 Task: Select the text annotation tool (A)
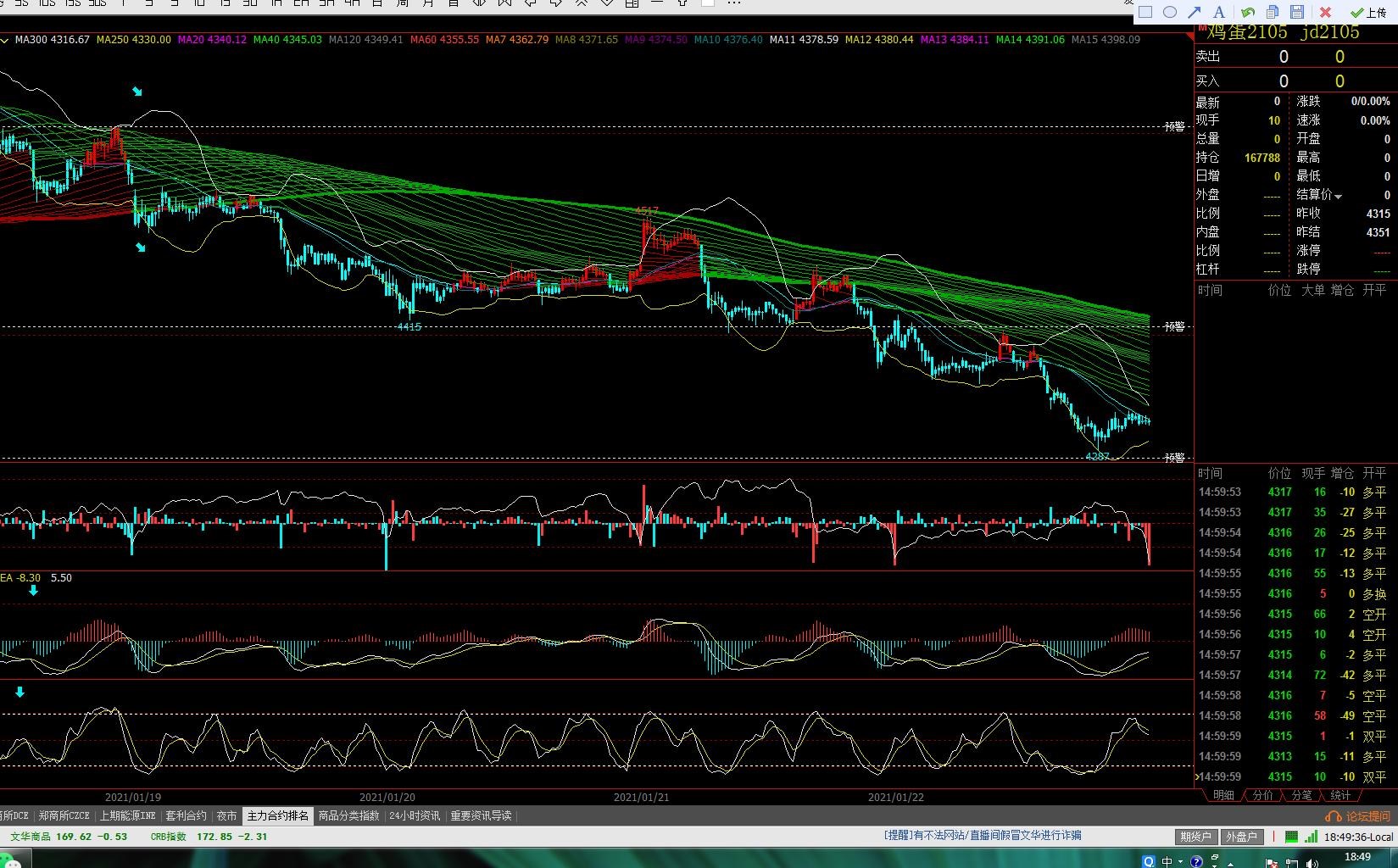[x=1219, y=12]
